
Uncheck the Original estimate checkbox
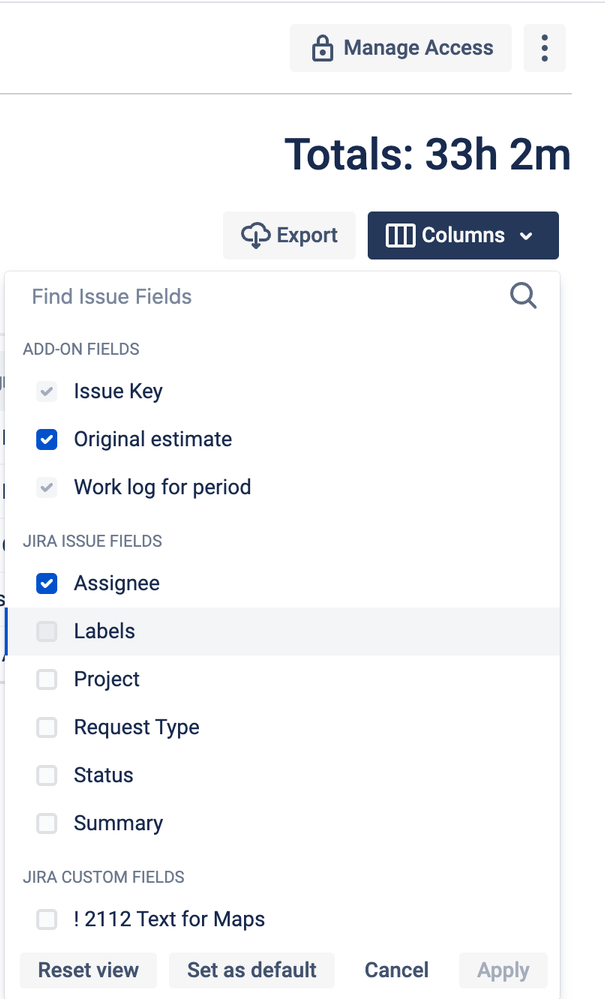(47, 439)
